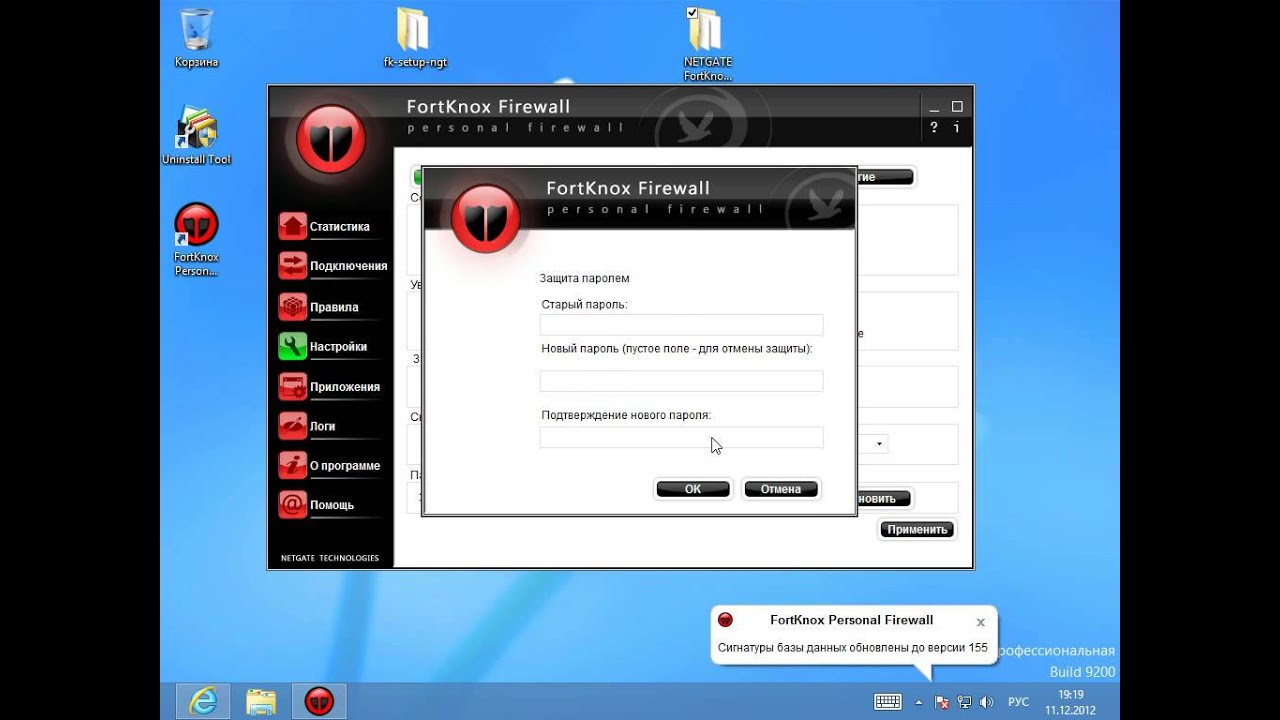Click the new password field
1280x720 pixels.
(681, 381)
